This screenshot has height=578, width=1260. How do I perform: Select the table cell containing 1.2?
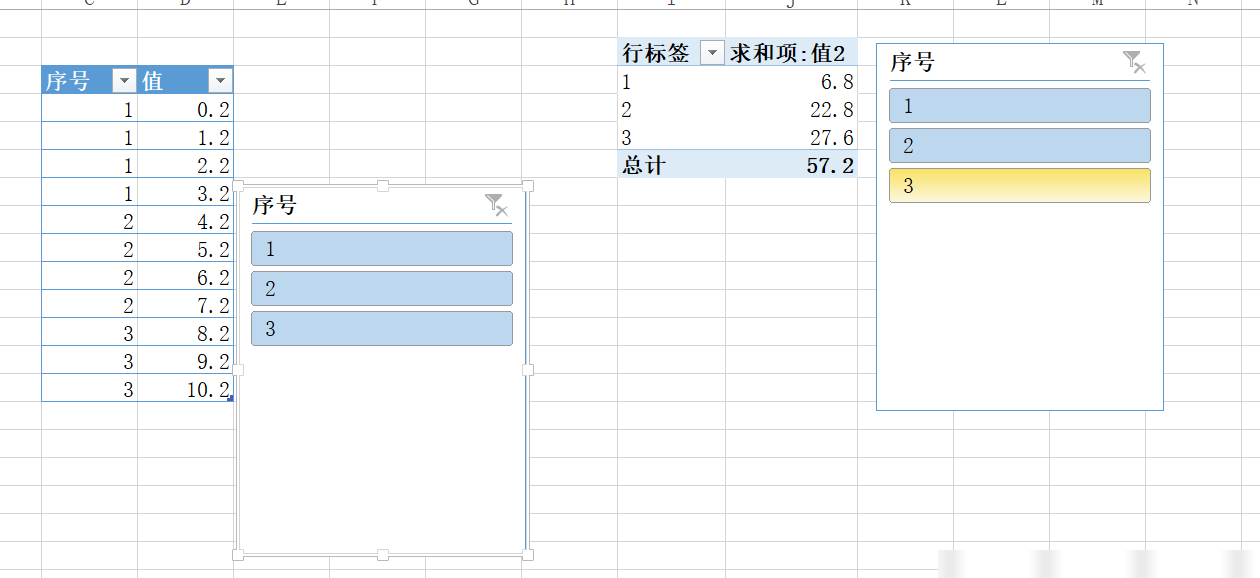click(x=185, y=137)
